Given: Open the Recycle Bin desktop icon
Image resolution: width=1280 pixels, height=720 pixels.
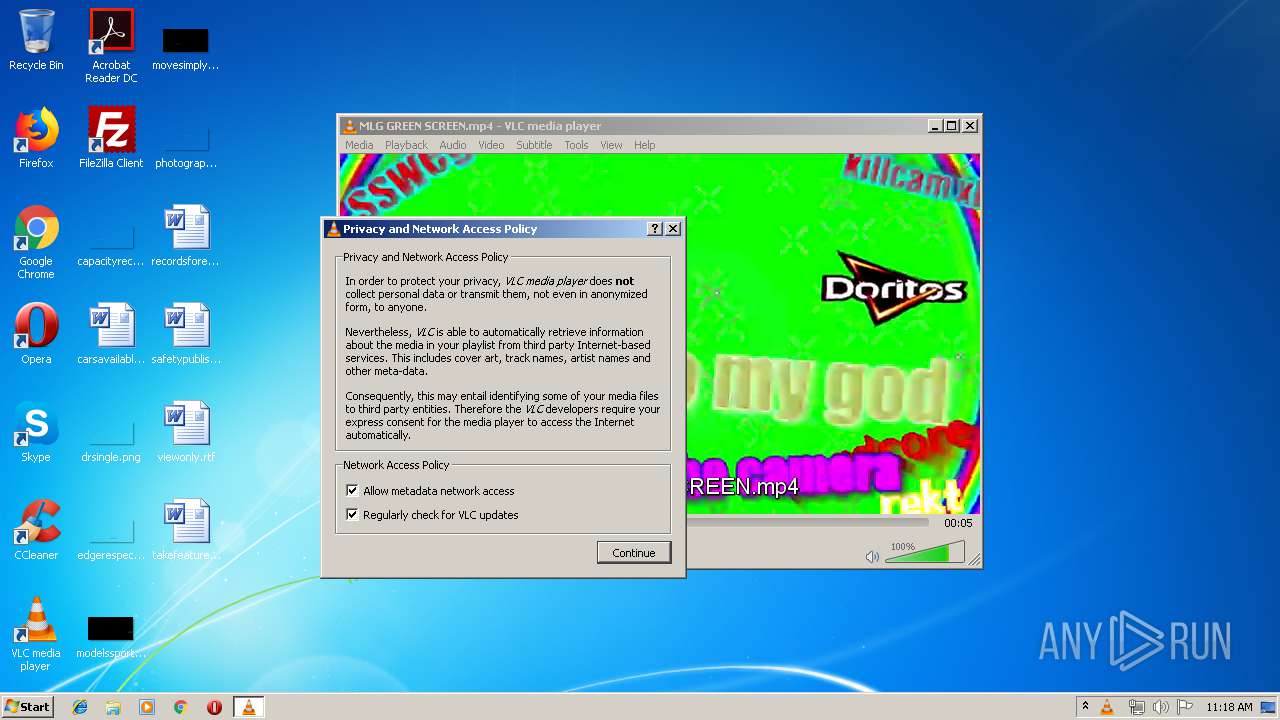Looking at the screenshot, I should point(36,40).
